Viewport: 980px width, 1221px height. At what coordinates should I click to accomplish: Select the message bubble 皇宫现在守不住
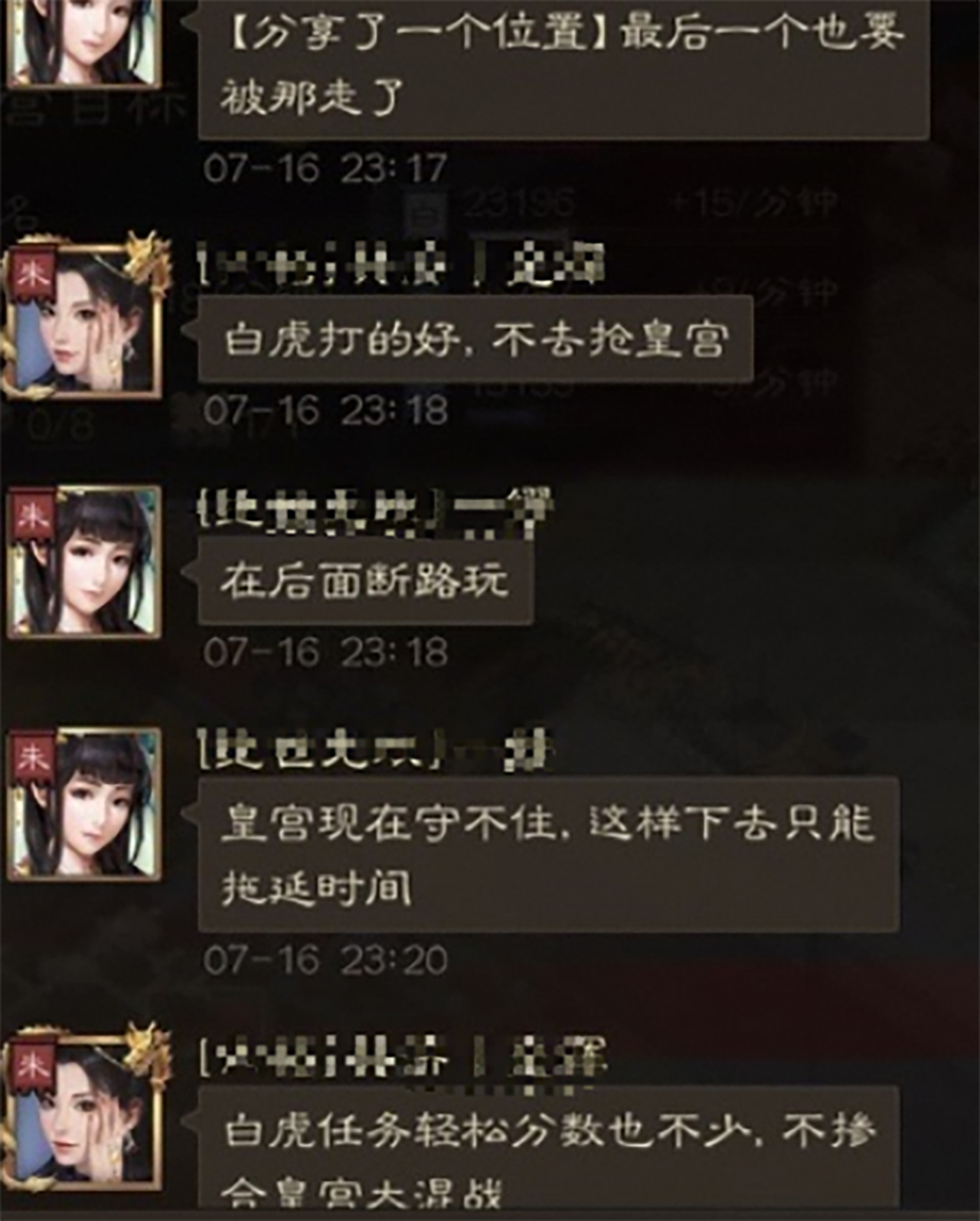(x=548, y=855)
